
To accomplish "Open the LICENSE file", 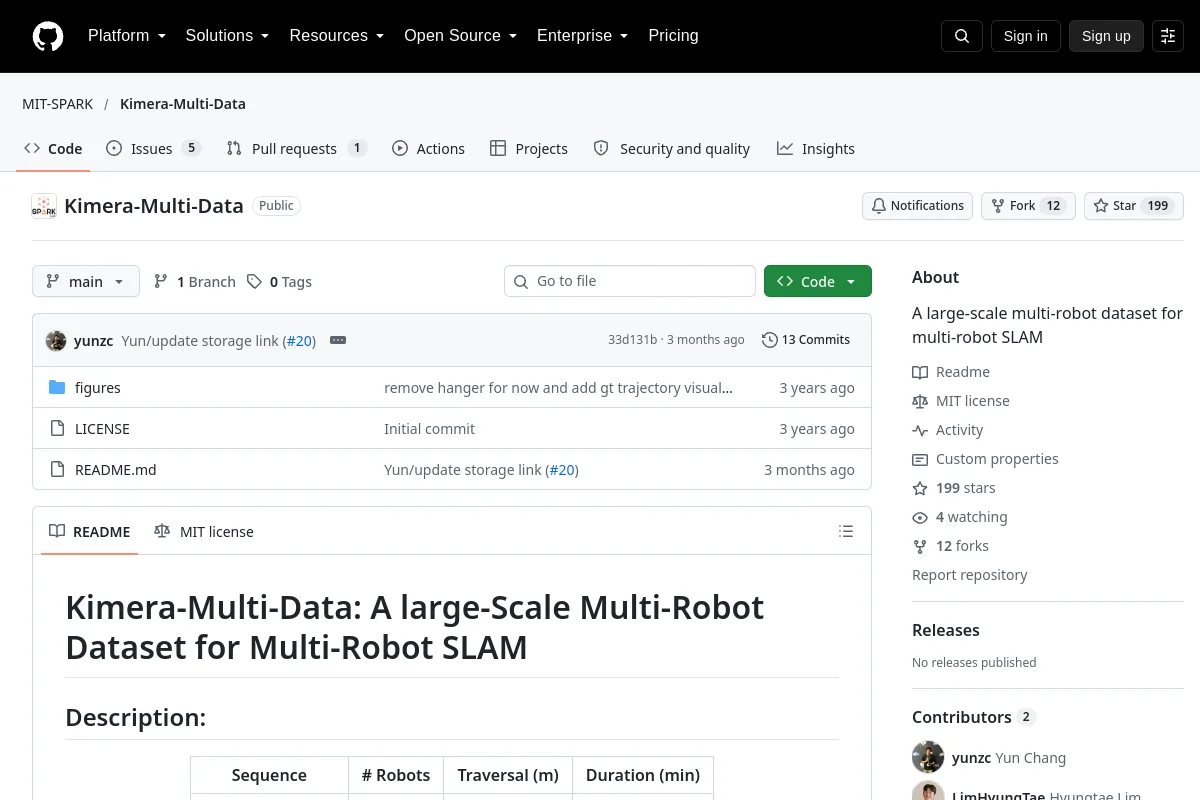I will click(x=102, y=429).
